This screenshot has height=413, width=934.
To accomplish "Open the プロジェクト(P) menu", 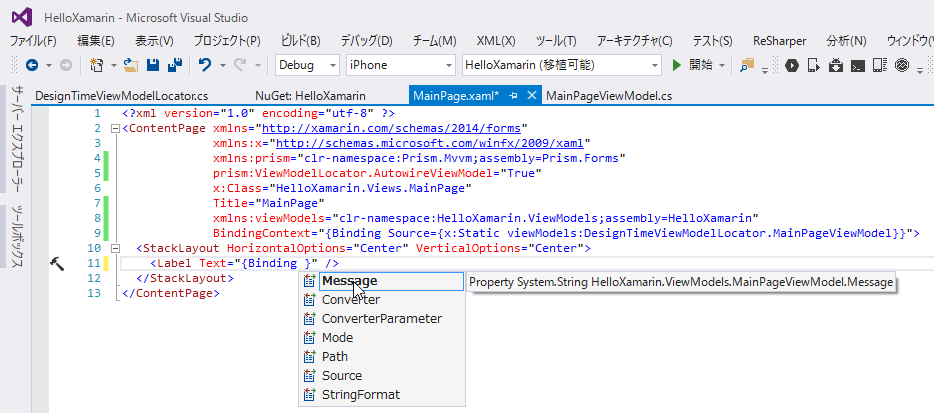I will tap(227, 41).
